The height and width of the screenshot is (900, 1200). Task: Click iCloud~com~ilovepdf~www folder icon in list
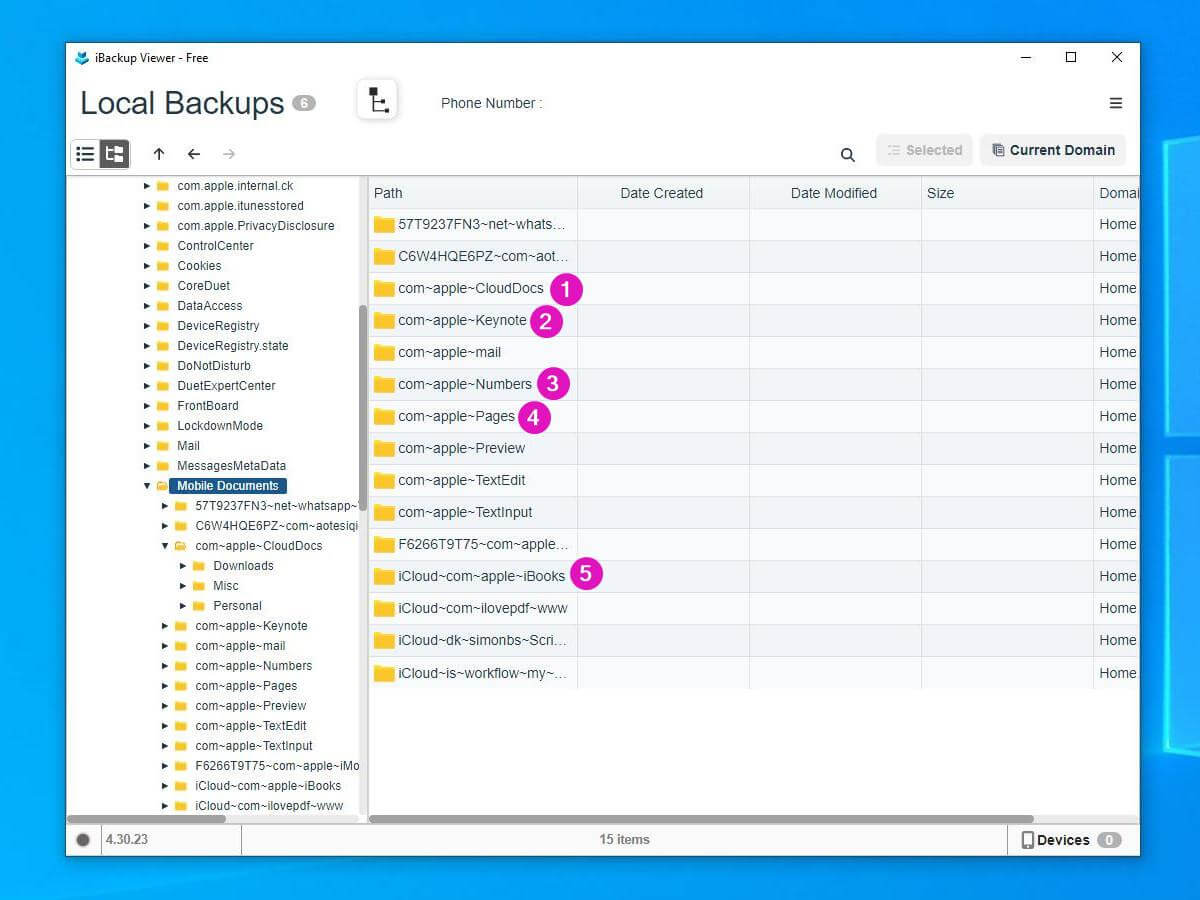pos(384,608)
